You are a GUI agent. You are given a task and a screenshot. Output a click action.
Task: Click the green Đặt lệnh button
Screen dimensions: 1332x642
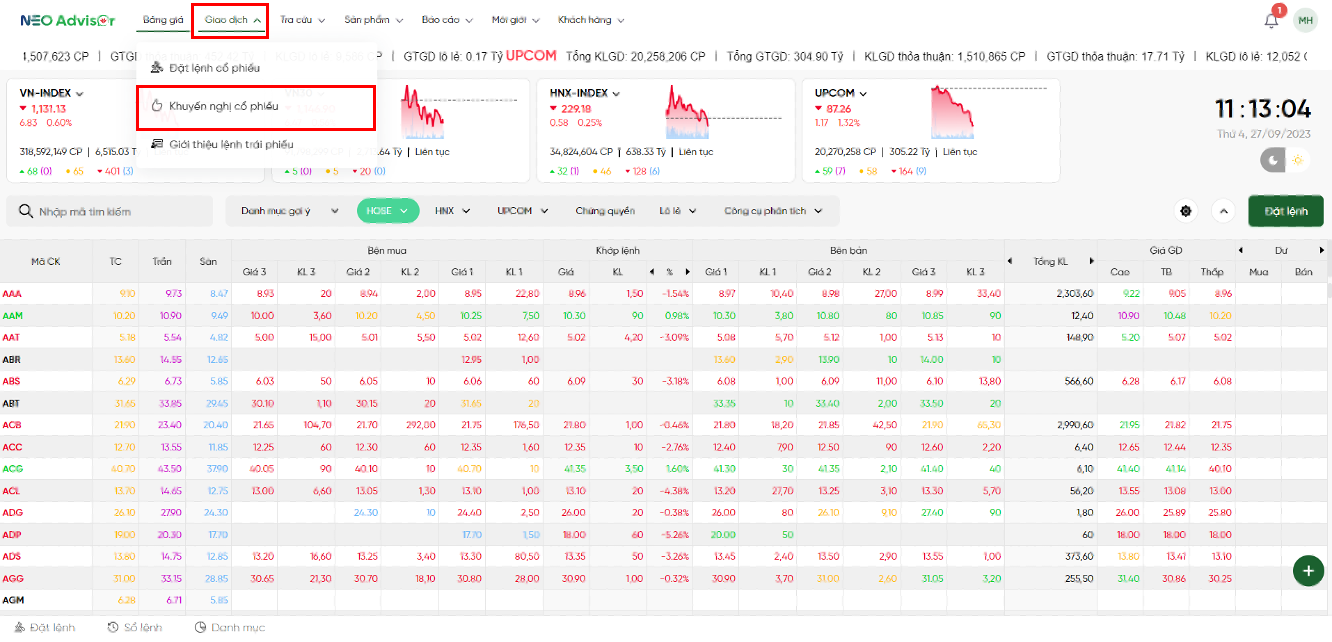(x=1285, y=211)
